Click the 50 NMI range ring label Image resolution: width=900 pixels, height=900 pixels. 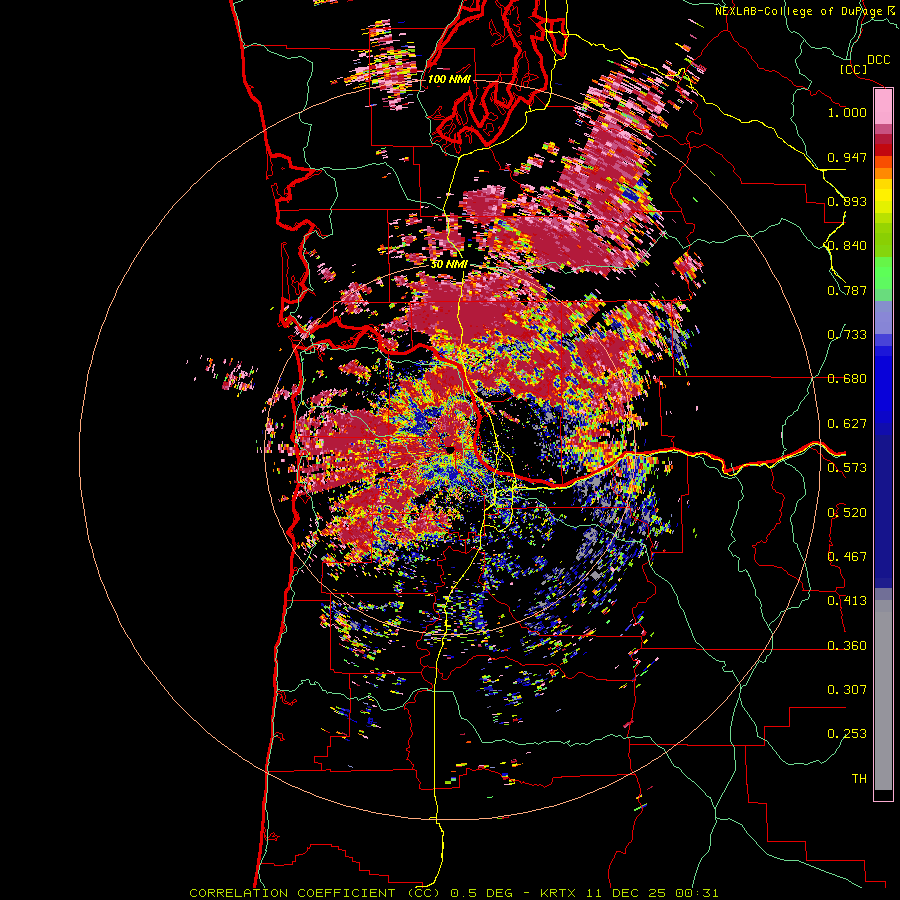449,265
